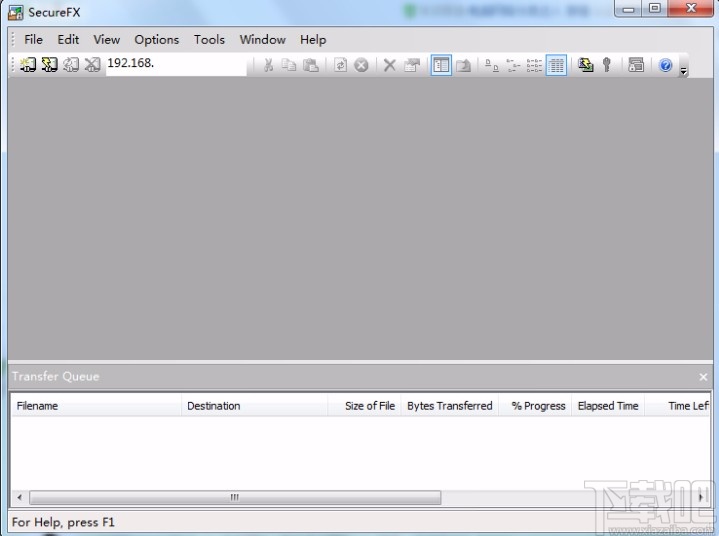Click the delete X toolbar icon

(x=390, y=65)
